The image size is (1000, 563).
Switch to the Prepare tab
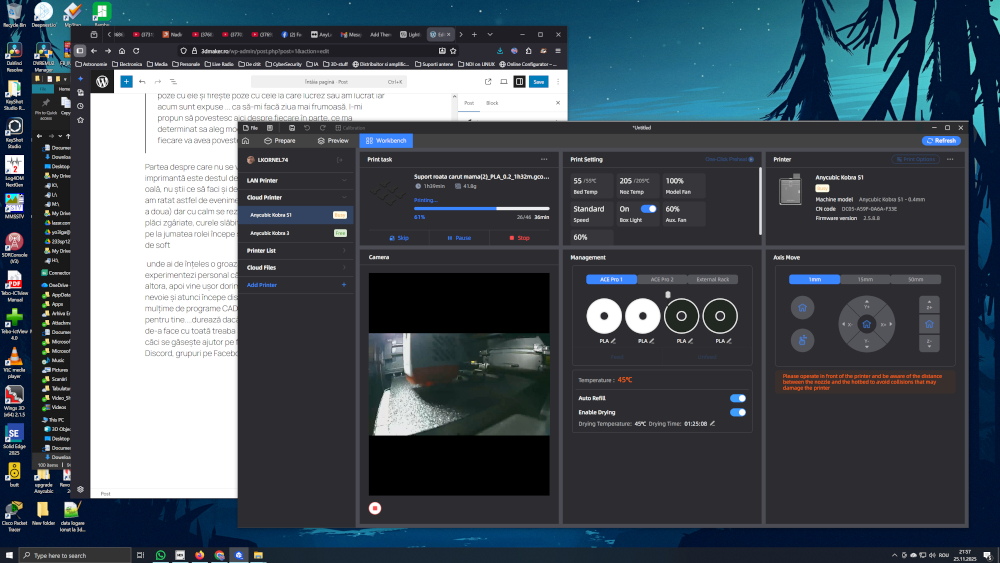coord(279,141)
